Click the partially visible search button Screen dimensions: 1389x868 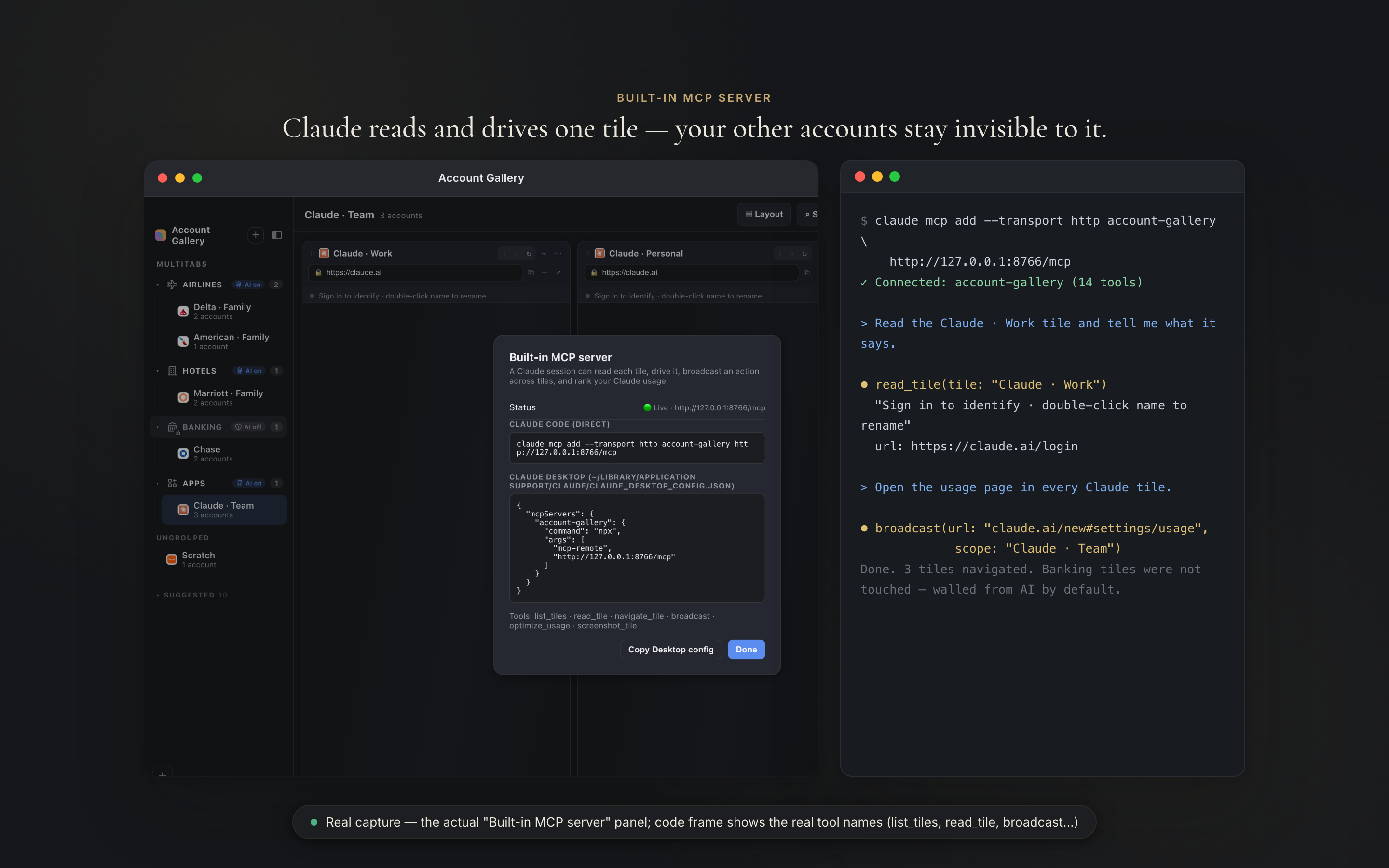[x=808, y=214]
